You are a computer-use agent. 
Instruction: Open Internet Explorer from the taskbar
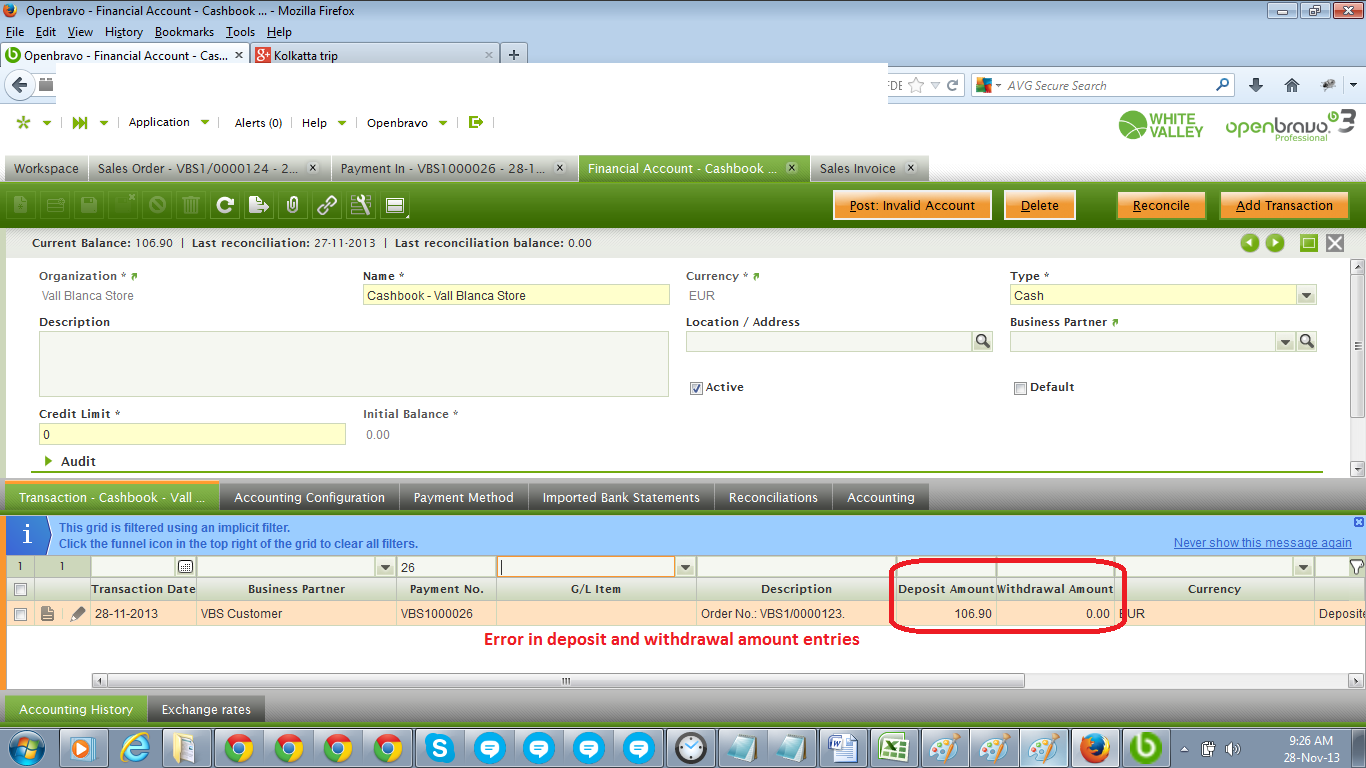(135, 747)
